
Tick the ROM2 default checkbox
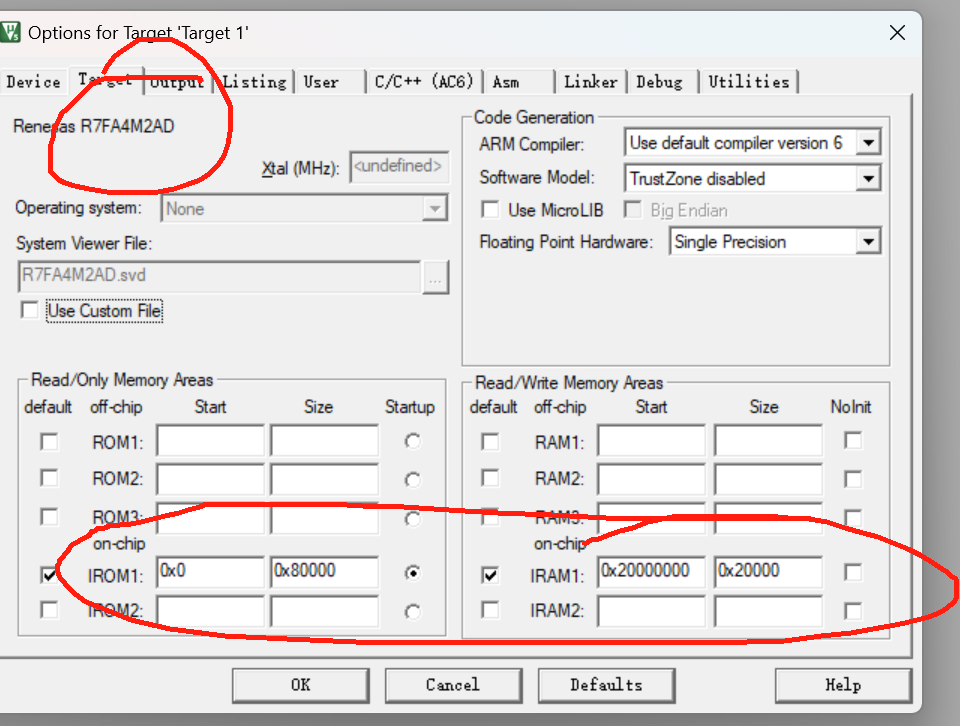click(49, 477)
